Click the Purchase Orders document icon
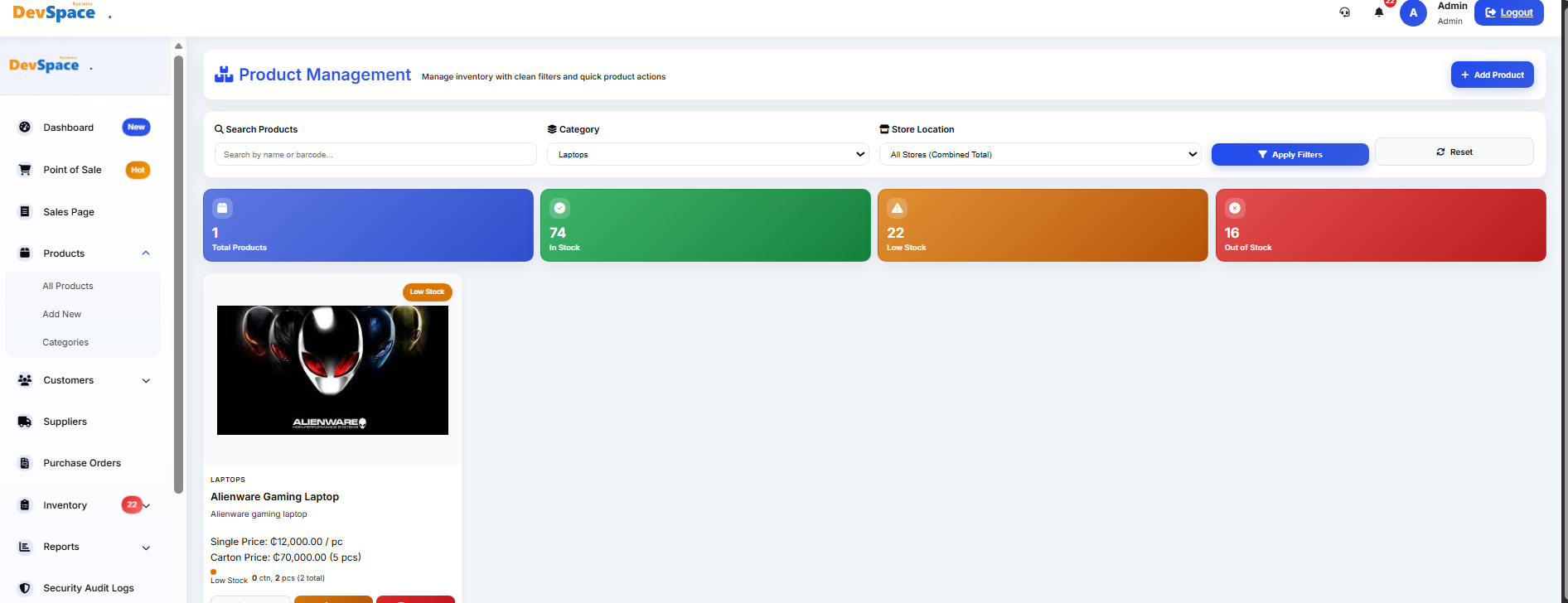 coord(25,463)
